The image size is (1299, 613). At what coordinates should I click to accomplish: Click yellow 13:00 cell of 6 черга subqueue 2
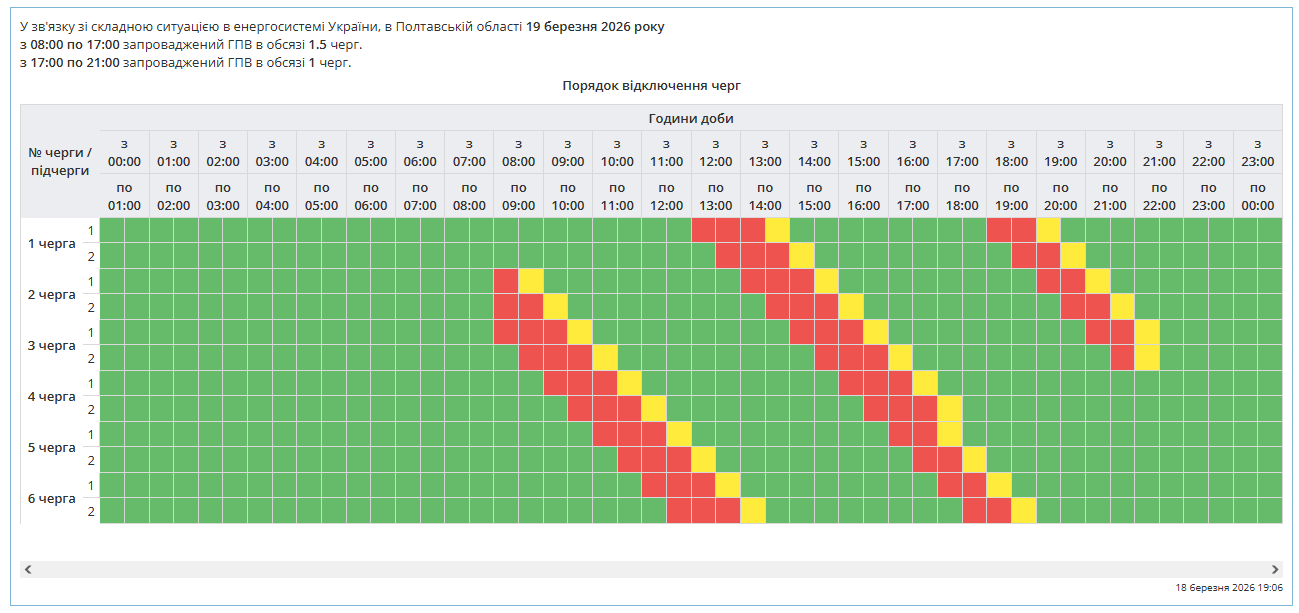[x=753, y=510]
